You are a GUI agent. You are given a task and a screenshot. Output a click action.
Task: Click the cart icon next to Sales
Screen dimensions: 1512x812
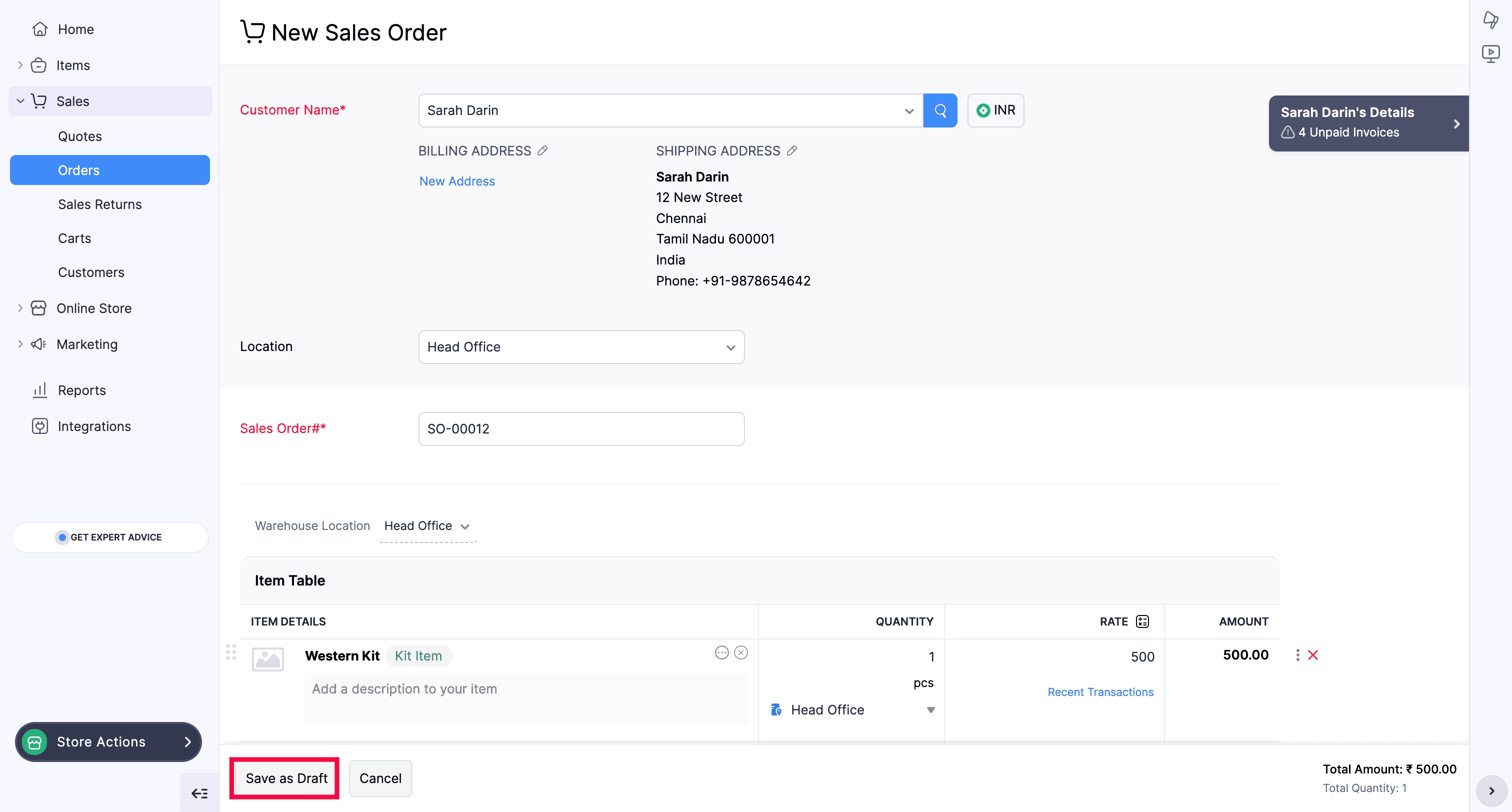point(38,100)
